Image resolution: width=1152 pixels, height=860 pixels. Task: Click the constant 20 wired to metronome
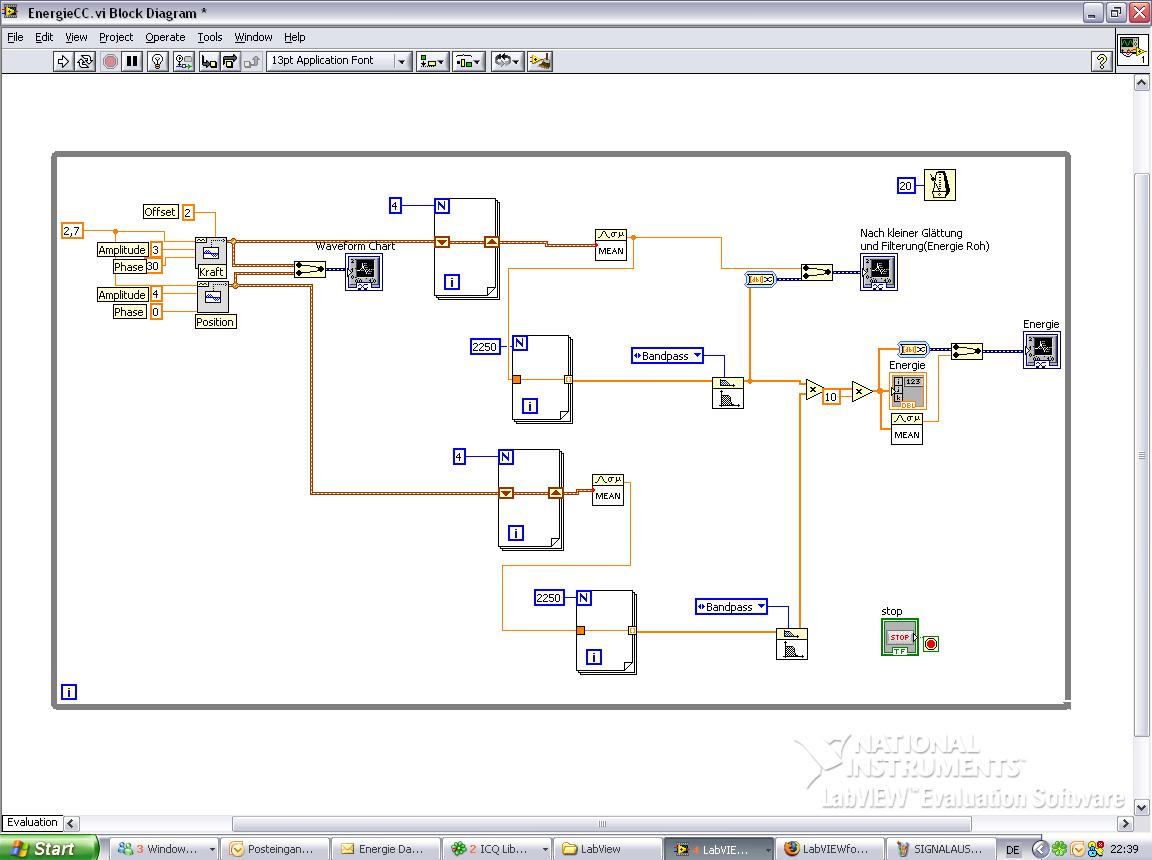(905, 186)
